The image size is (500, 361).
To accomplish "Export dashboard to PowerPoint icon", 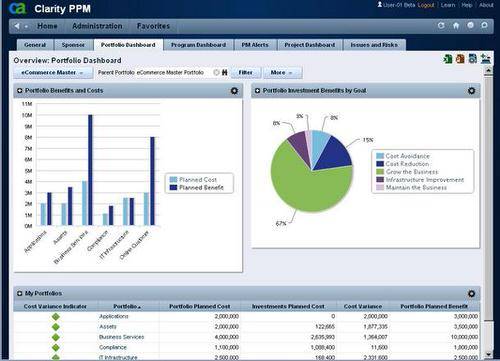I will pos(460,59).
